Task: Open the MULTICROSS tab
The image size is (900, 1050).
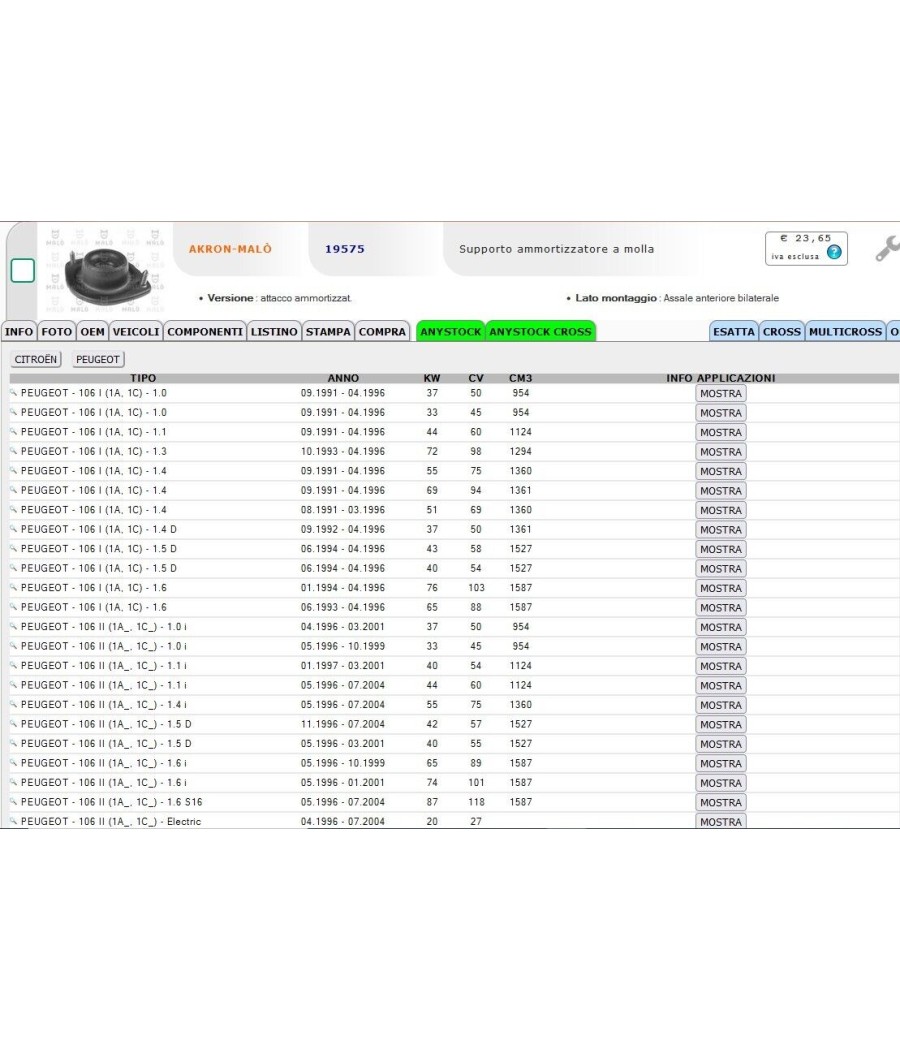Action: click(846, 331)
